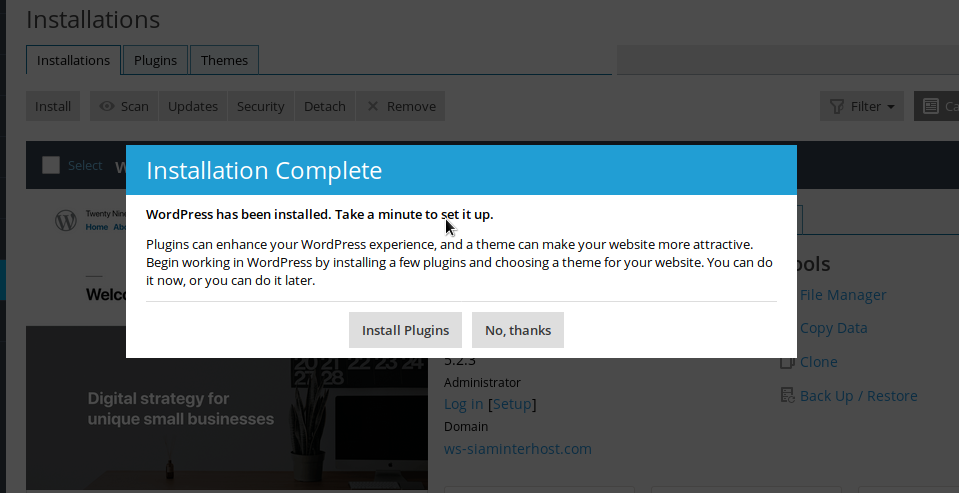Open the Installations tab

(73, 60)
